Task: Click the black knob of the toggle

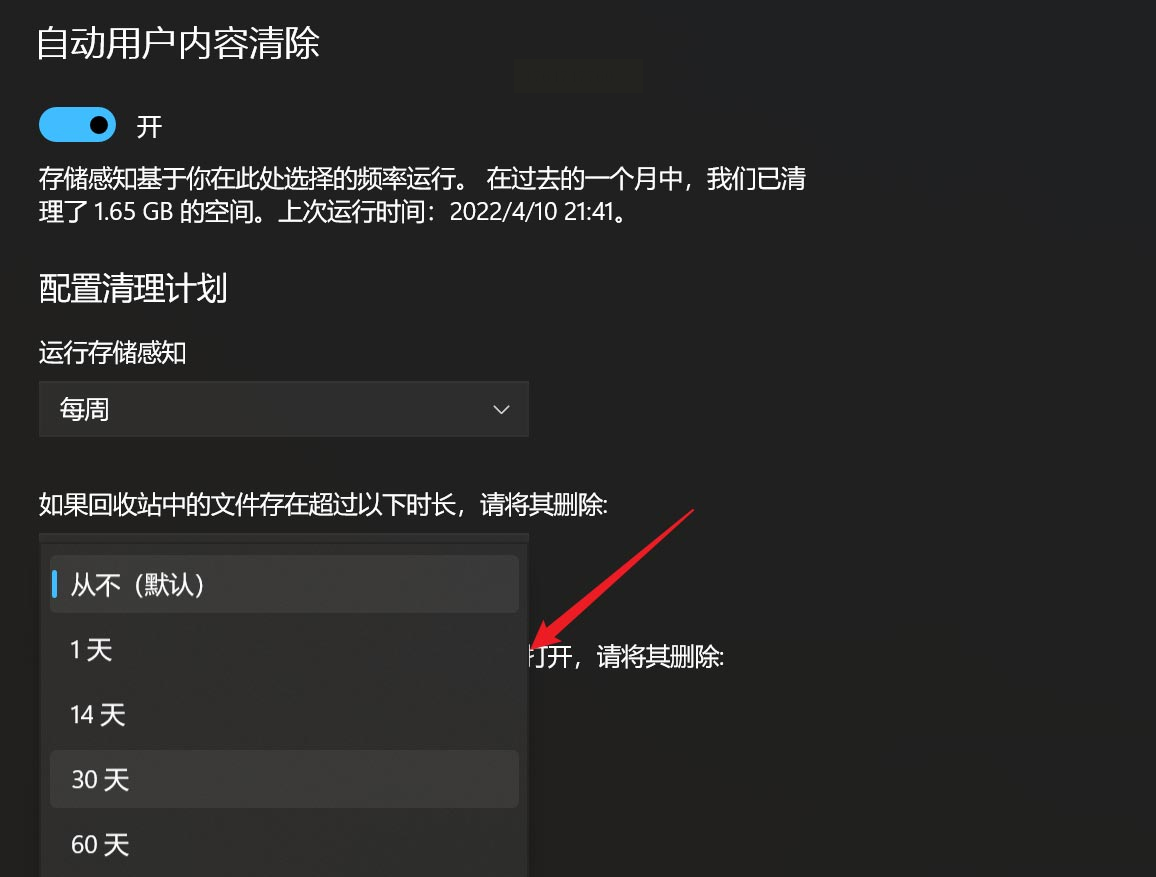Action: point(99,125)
